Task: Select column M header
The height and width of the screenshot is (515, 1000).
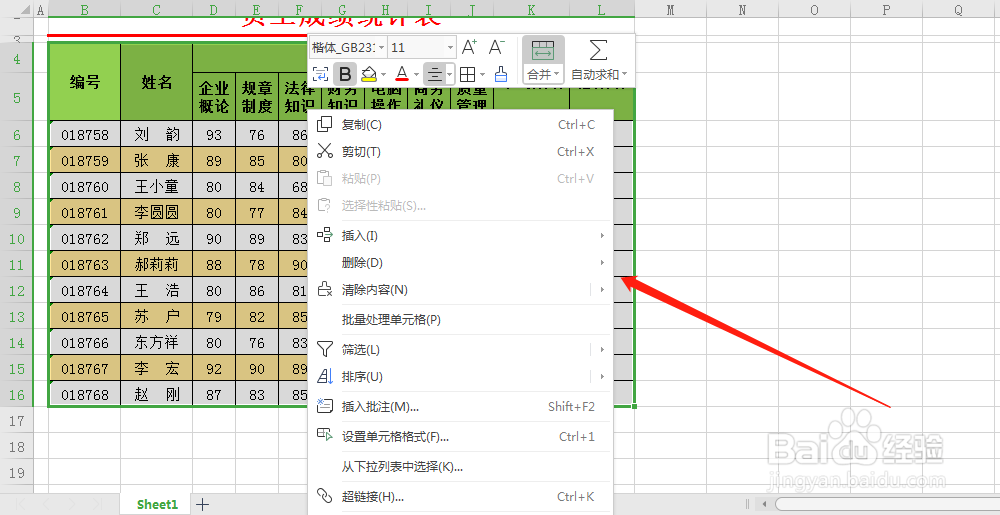Action: click(670, 10)
